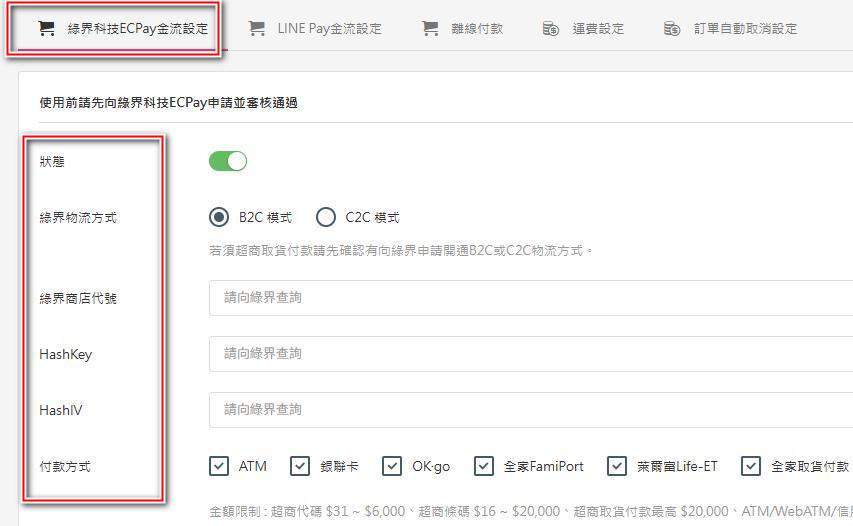Uncheck the 全家FamiPort checkbox

484,466
